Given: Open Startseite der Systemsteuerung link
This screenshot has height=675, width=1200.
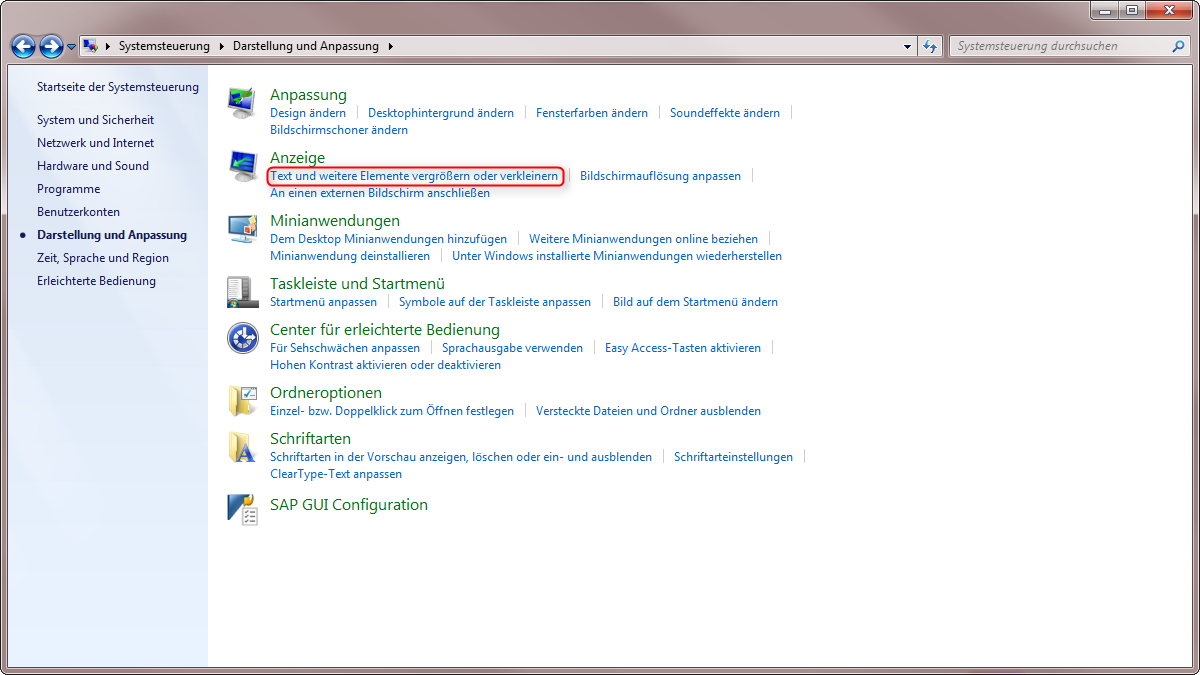Looking at the screenshot, I should click(117, 87).
